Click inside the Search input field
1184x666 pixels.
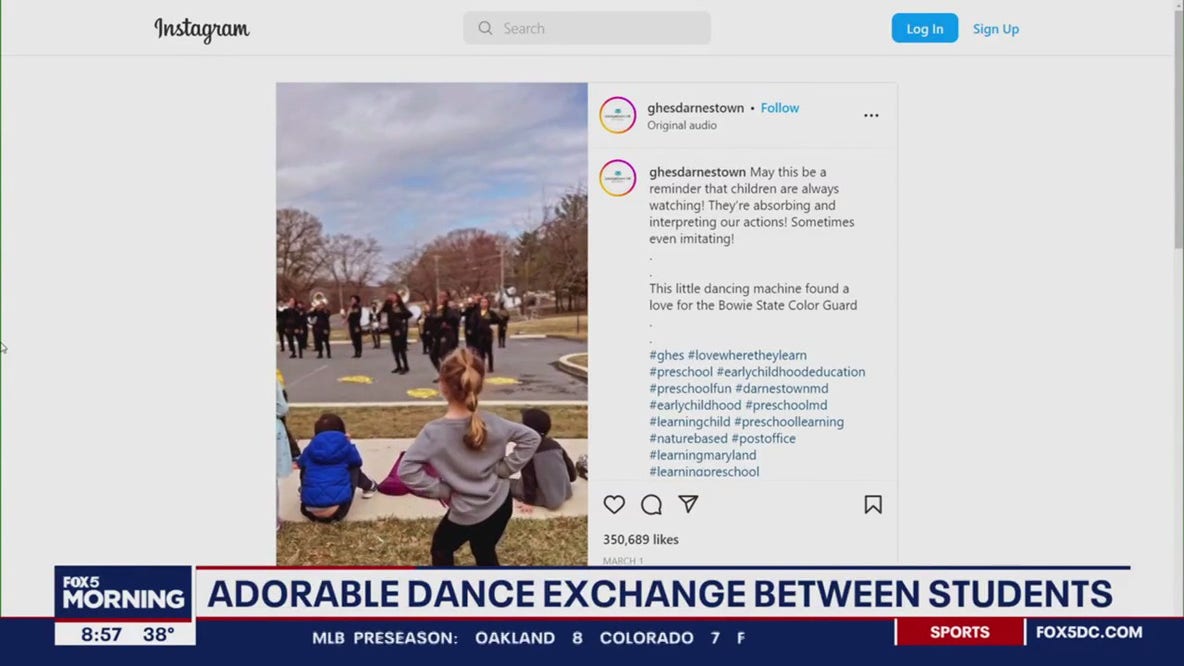point(600,29)
